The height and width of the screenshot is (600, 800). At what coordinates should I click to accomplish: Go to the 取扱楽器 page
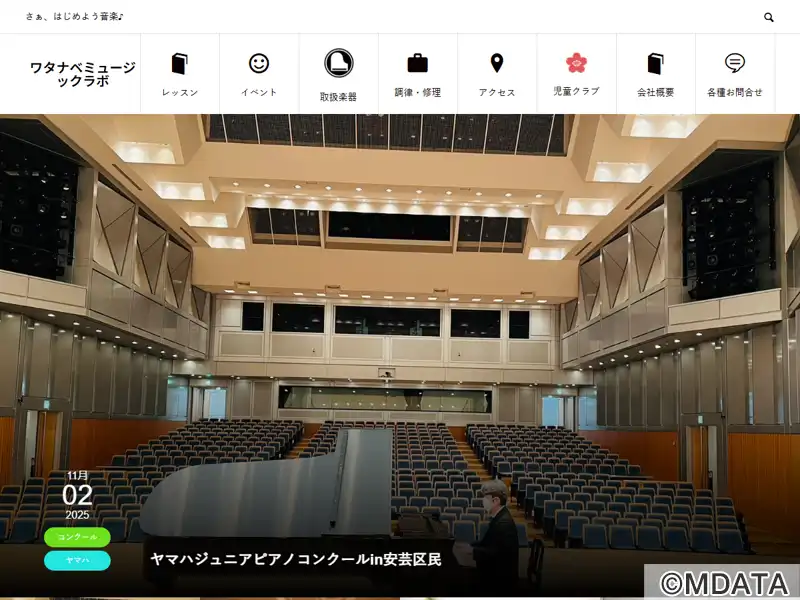338,97
